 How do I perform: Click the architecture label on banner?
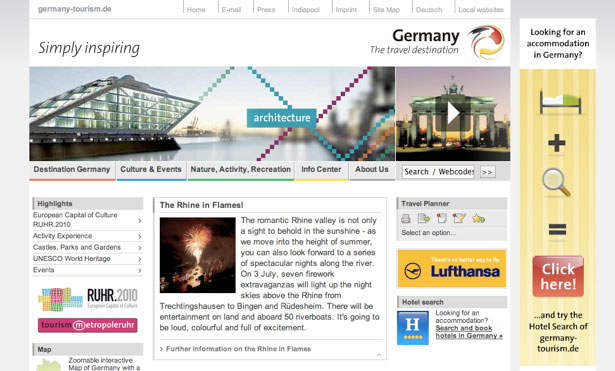[282, 118]
